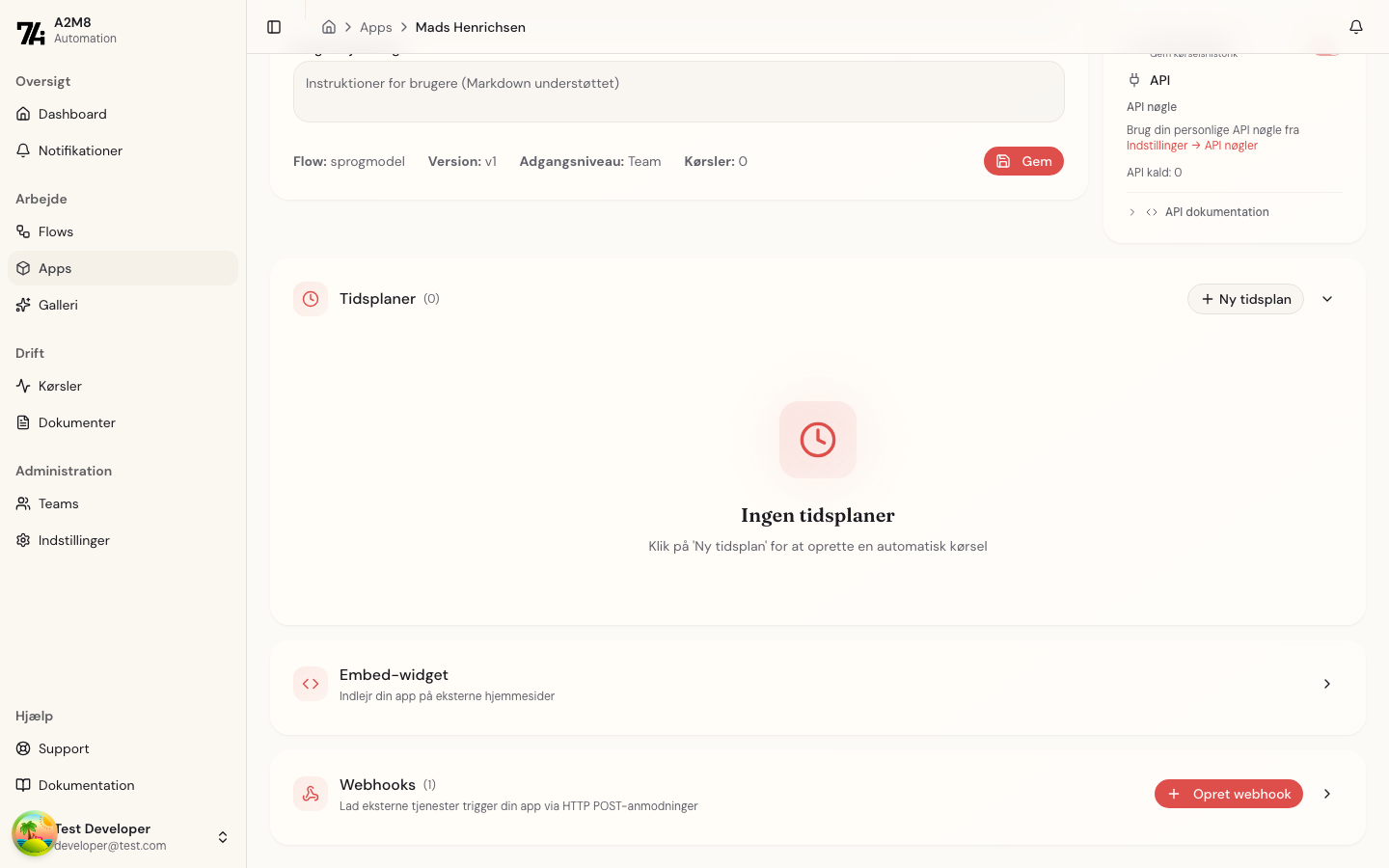
Task: Click the instructions input field
Action: pos(678,92)
